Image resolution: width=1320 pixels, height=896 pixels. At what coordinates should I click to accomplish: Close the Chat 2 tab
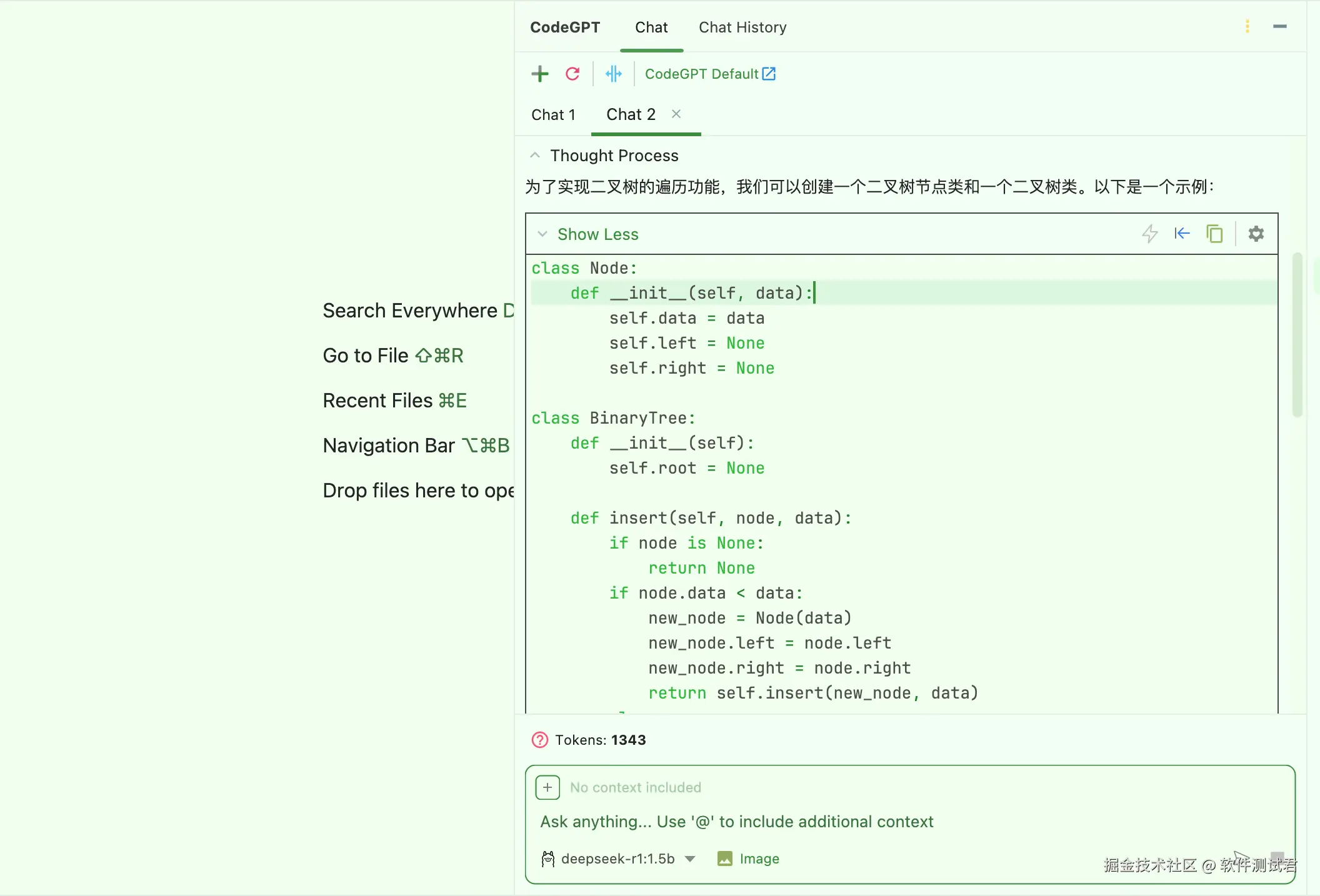[x=676, y=114]
